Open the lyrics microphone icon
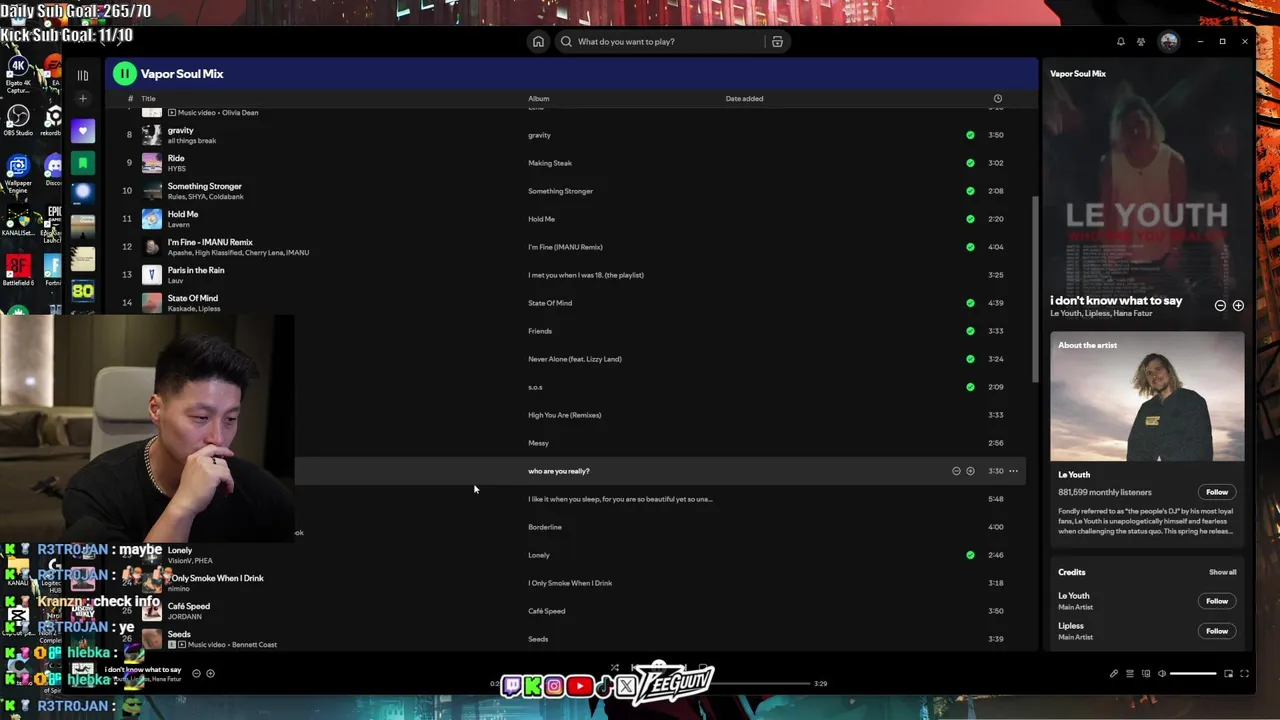Screen dimensions: 1280x720 coord(1114,674)
